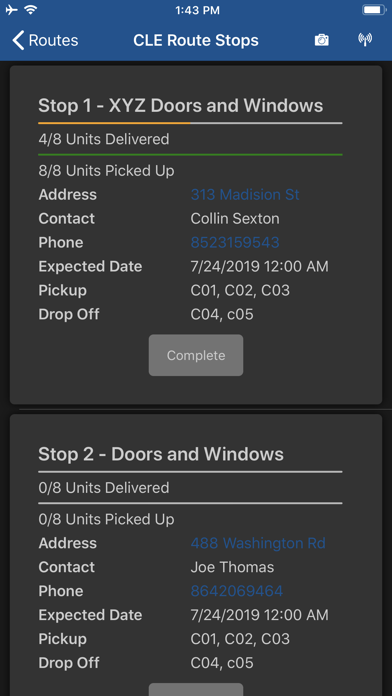Screen dimensions: 392x696
Task: Select Stop 1 - XYZ Doors and Windows heading
Action: click(x=181, y=106)
